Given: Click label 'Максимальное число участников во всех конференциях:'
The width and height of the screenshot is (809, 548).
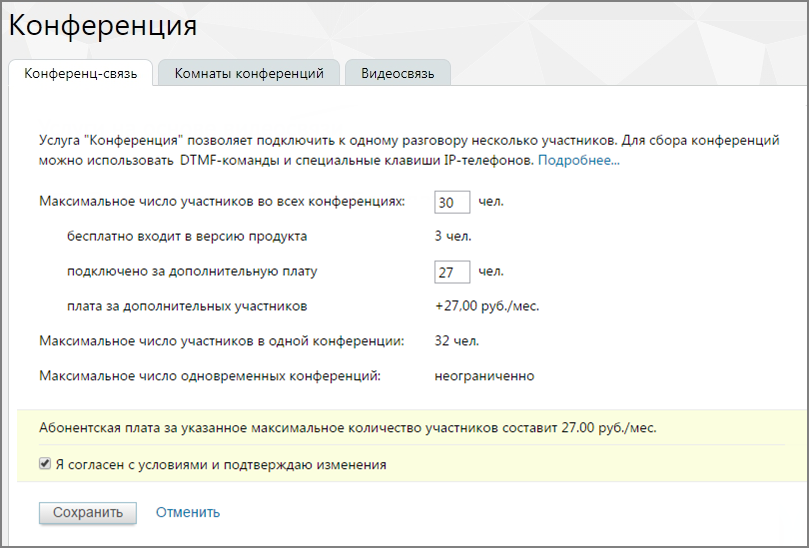Looking at the screenshot, I should tap(222, 201).
